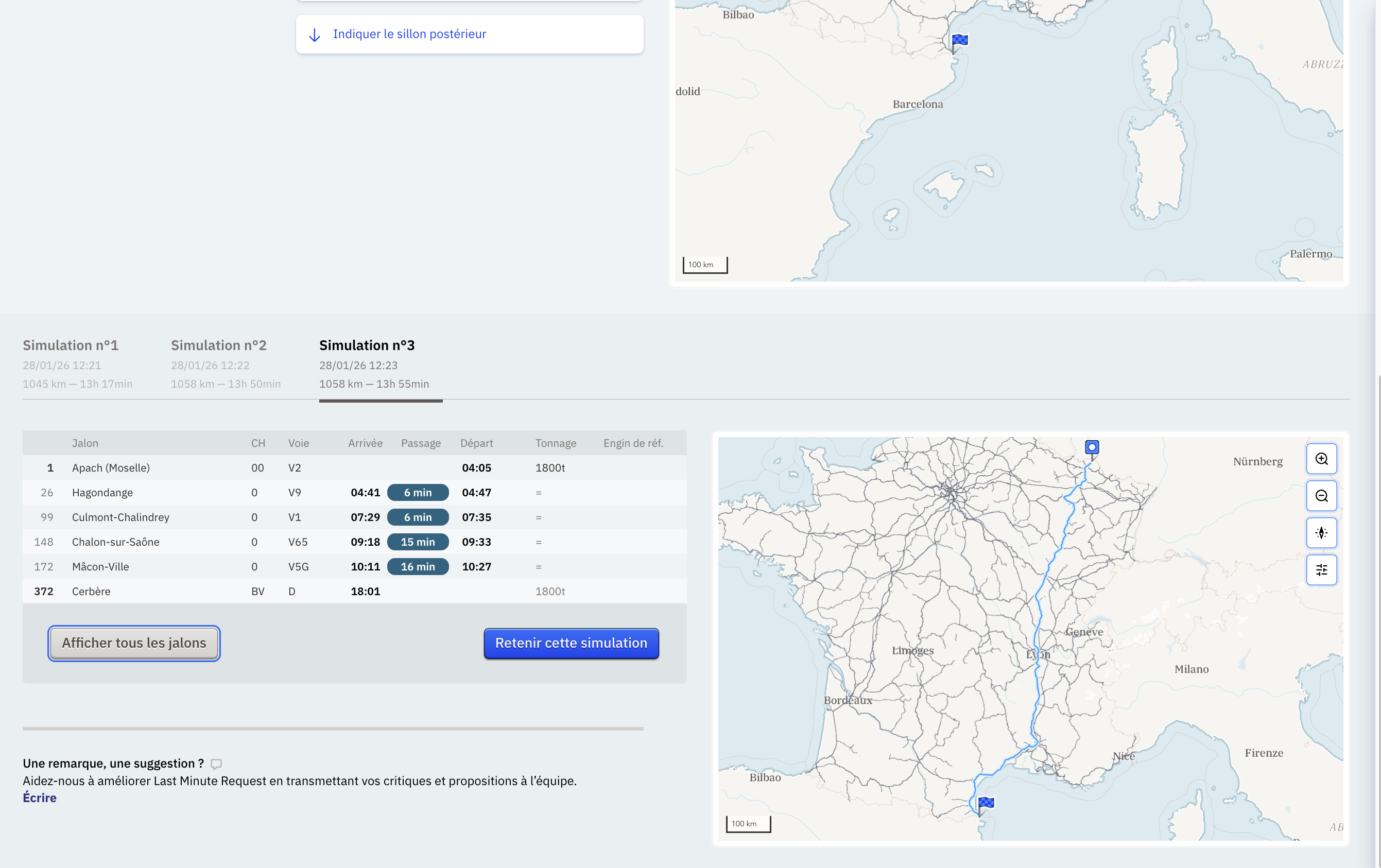Image resolution: width=1381 pixels, height=868 pixels.
Task: Click the Bordeaux label on simulation map
Action: click(x=848, y=700)
